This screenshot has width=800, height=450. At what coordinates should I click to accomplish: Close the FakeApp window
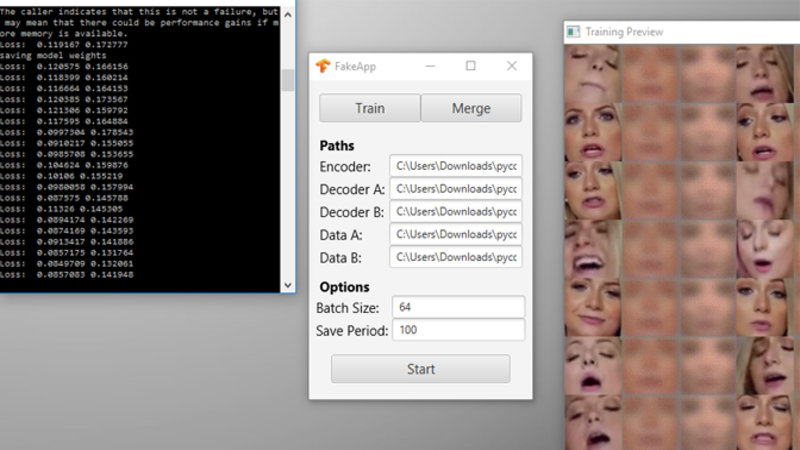(511, 66)
